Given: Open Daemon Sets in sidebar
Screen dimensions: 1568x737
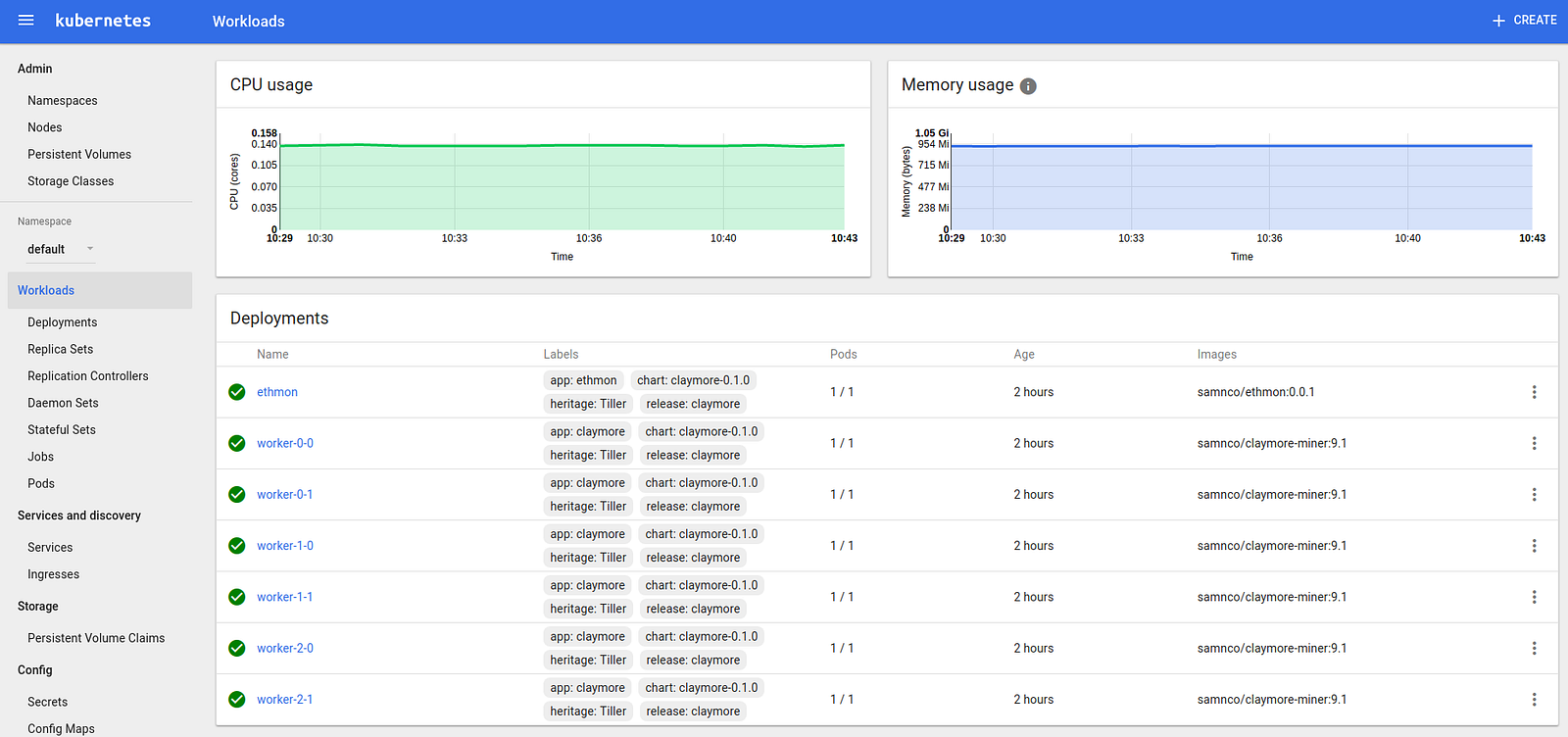Looking at the screenshot, I should (63, 403).
